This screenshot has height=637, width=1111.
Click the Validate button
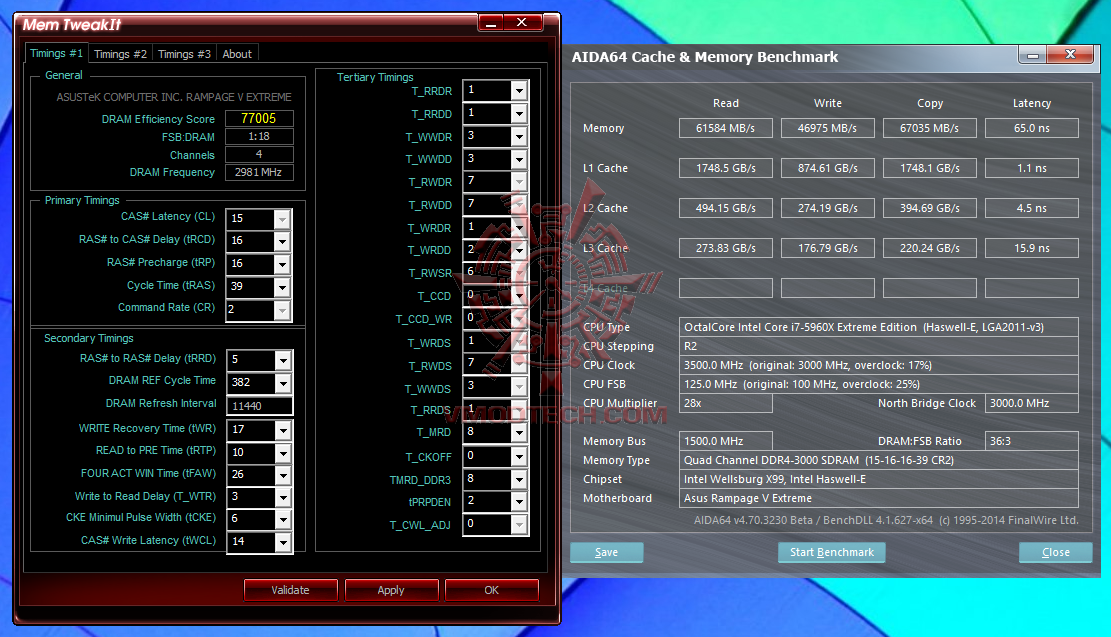pos(291,590)
